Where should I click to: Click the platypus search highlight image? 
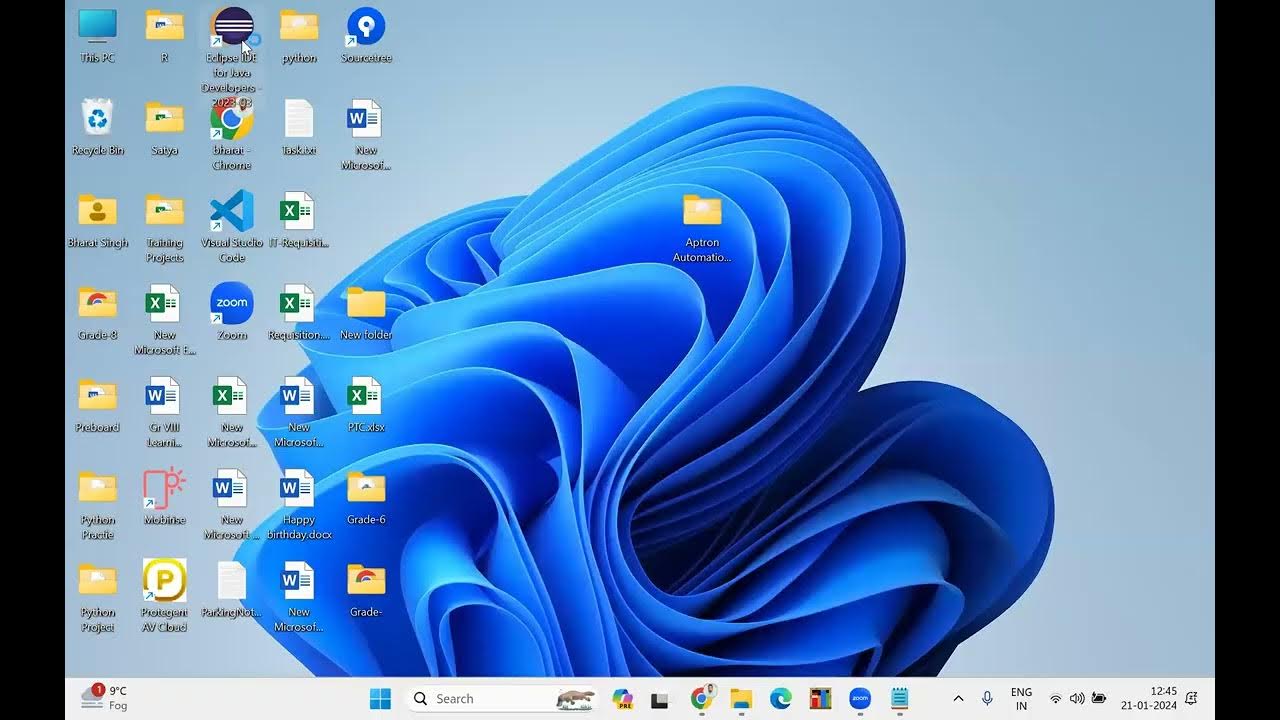pyautogui.click(x=575, y=699)
